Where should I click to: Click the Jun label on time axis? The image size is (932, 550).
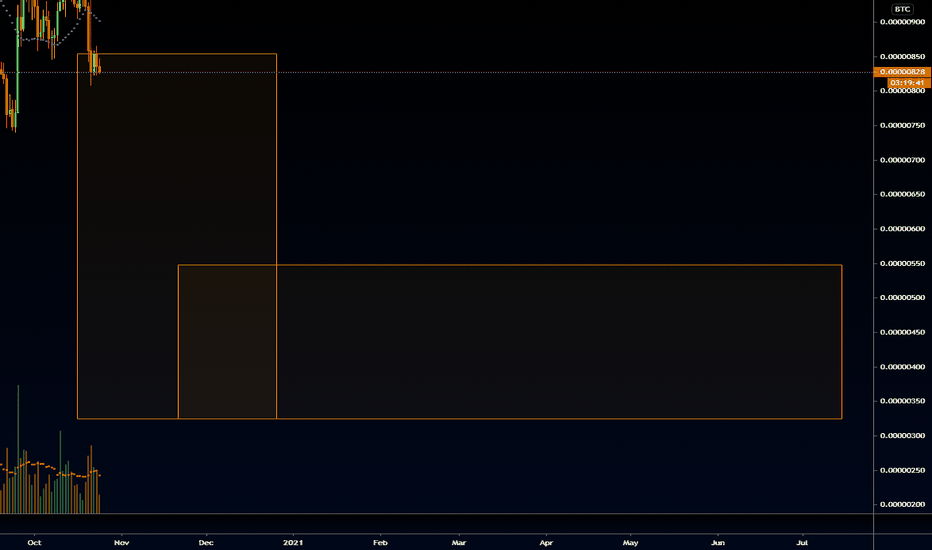718,542
